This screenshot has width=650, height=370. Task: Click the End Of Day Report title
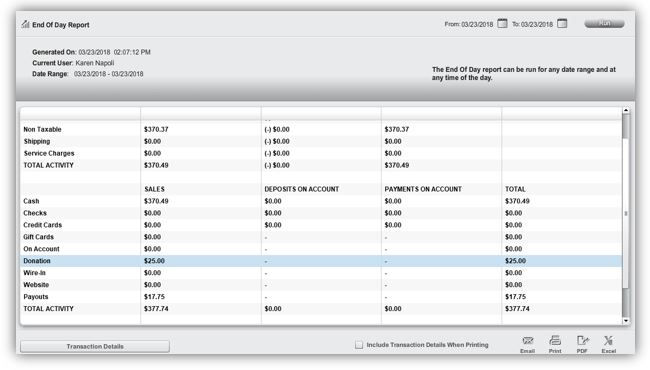61,25
